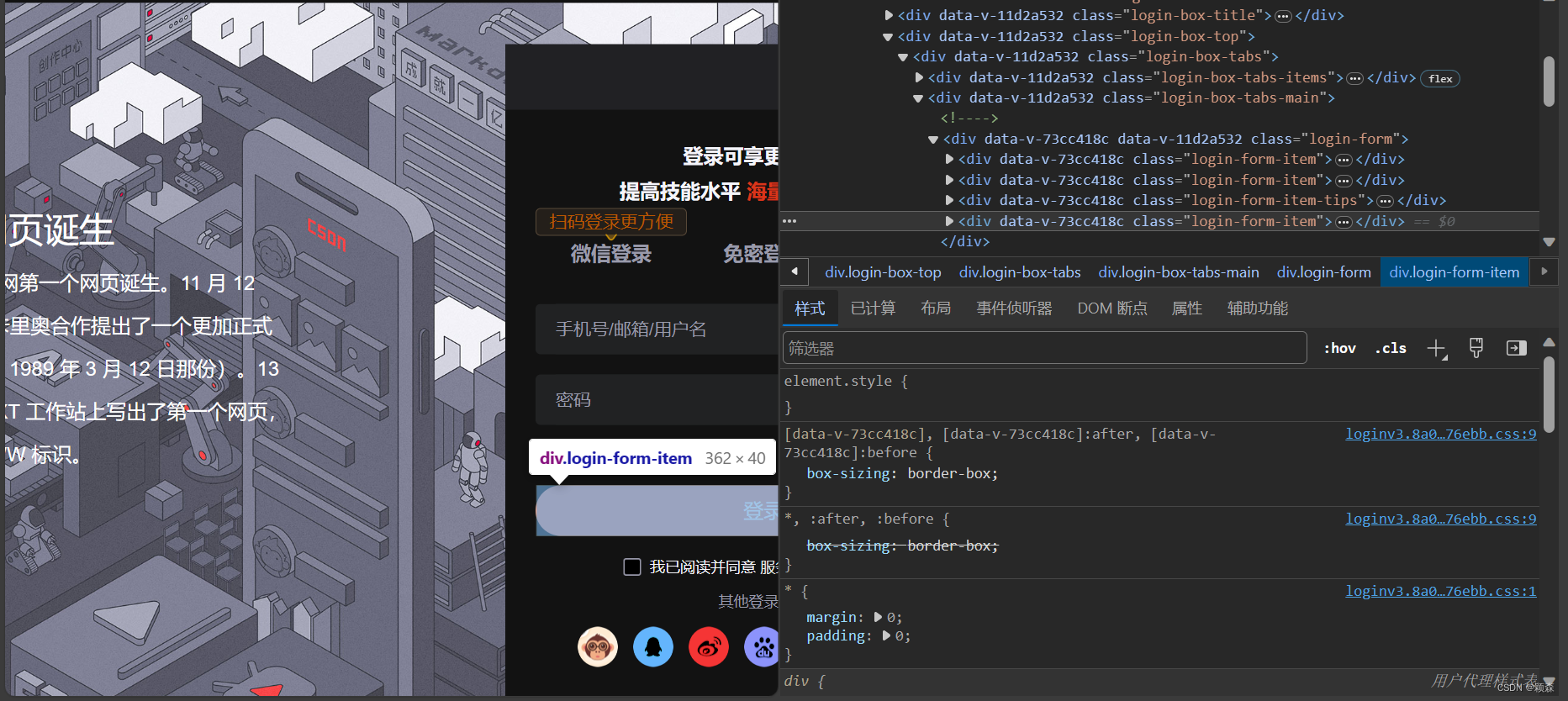Select div.login-box-top breadcrumb
The width and height of the screenshot is (1568, 701).
[883, 272]
